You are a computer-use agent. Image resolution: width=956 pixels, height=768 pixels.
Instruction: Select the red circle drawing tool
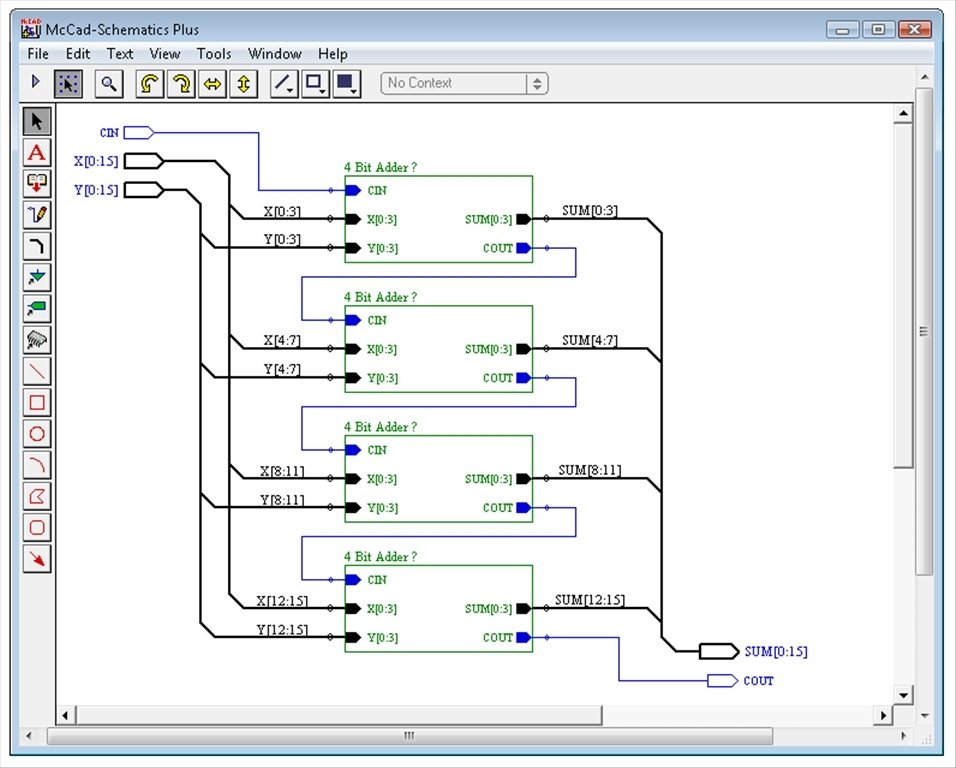(x=37, y=433)
